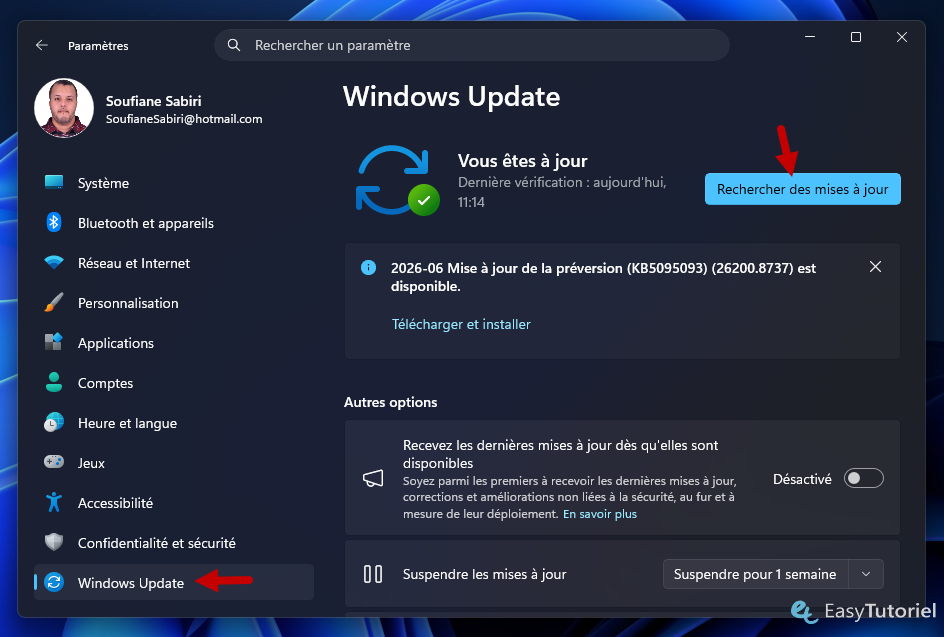
Task: Open the user profile picture
Action: pyautogui.click(x=64, y=108)
